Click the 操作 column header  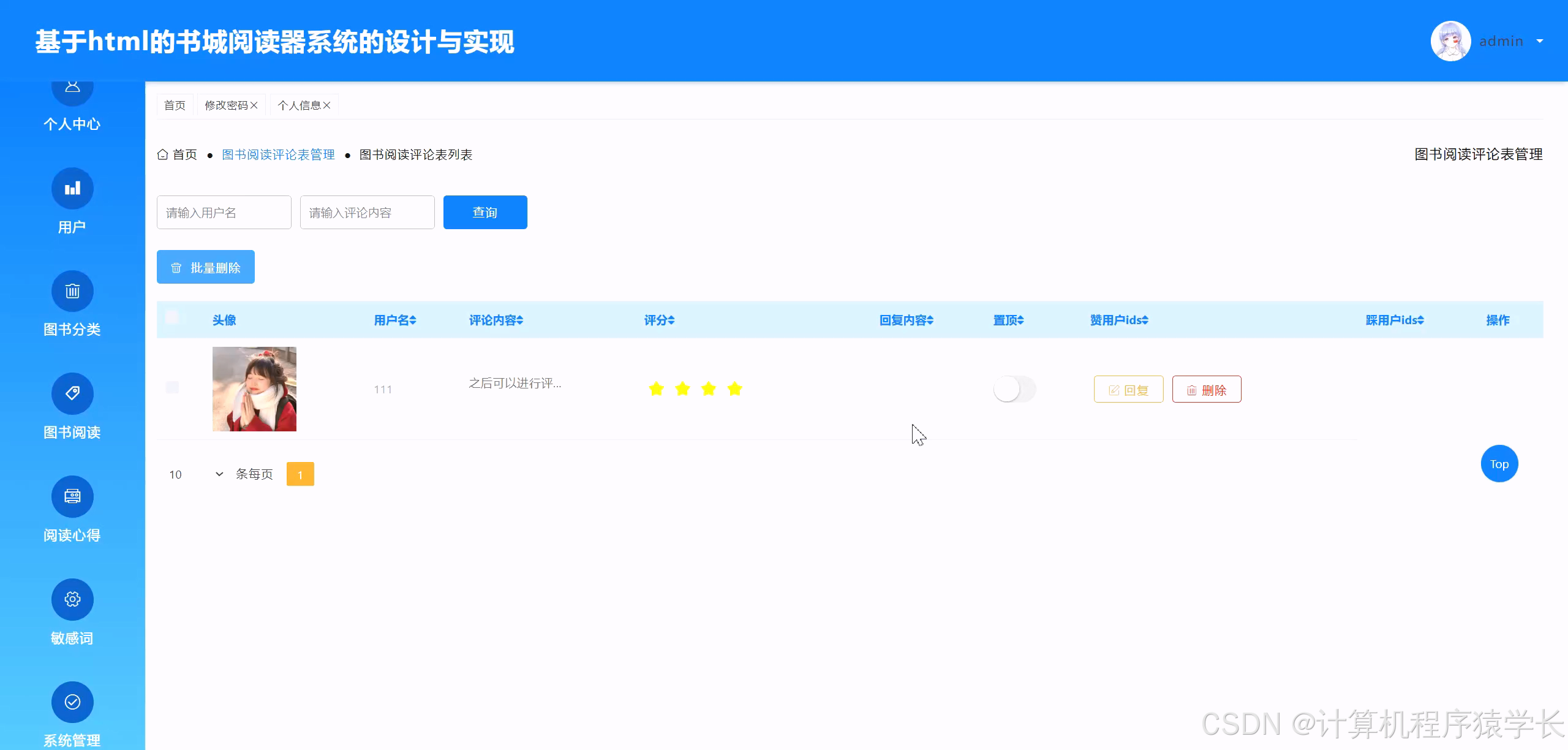pyautogui.click(x=1498, y=320)
